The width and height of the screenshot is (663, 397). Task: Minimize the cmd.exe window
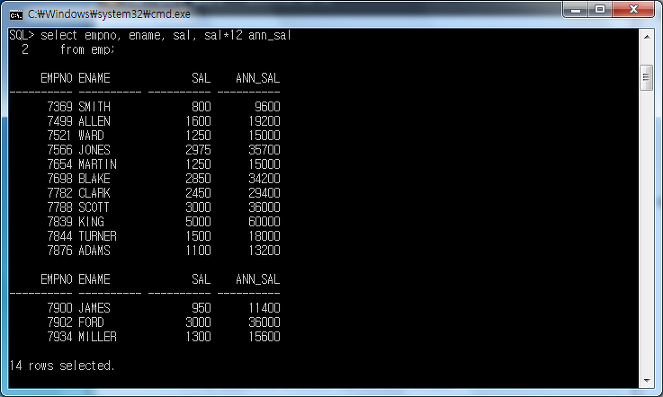pyautogui.click(x=575, y=10)
